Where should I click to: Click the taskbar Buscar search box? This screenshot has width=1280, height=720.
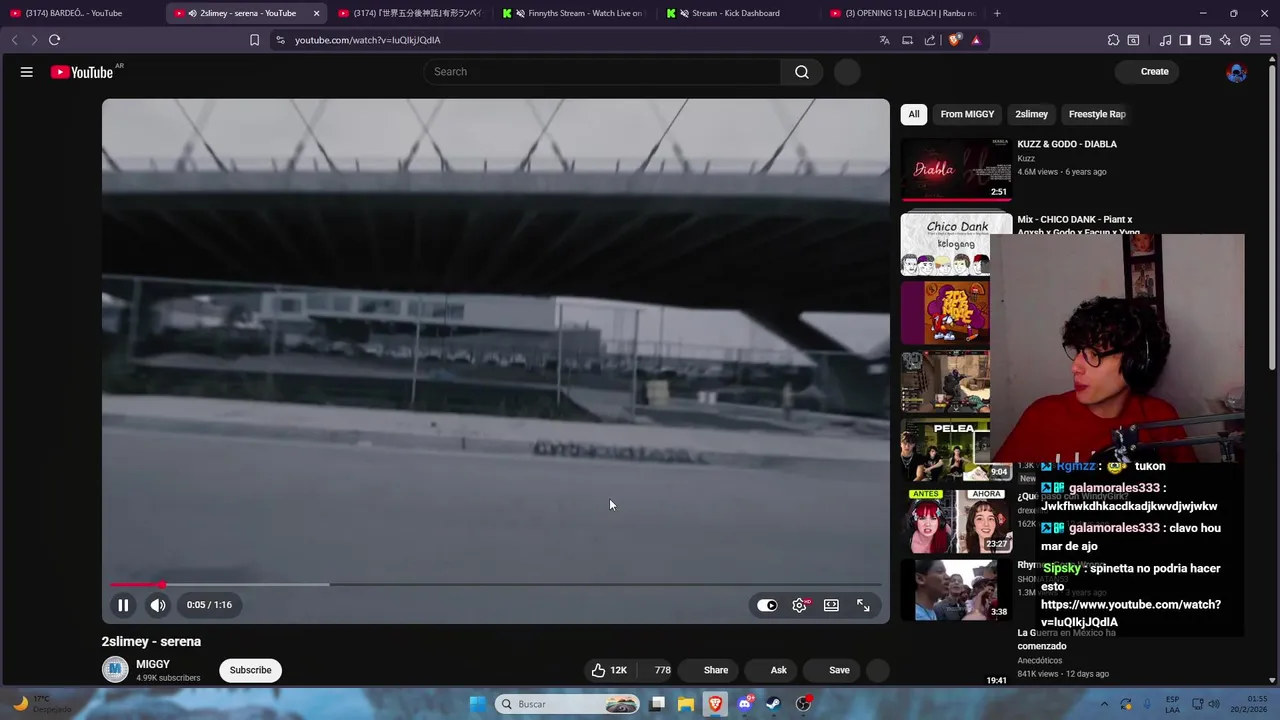pyautogui.click(x=568, y=704)
